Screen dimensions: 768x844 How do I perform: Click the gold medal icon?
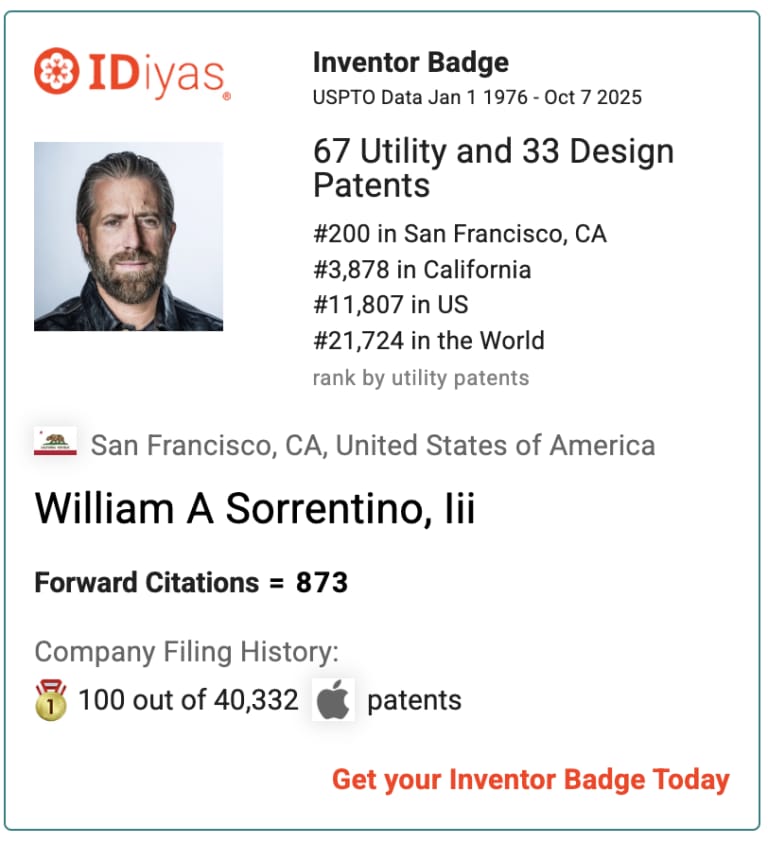pyautogui.click(x=51, y=700)
